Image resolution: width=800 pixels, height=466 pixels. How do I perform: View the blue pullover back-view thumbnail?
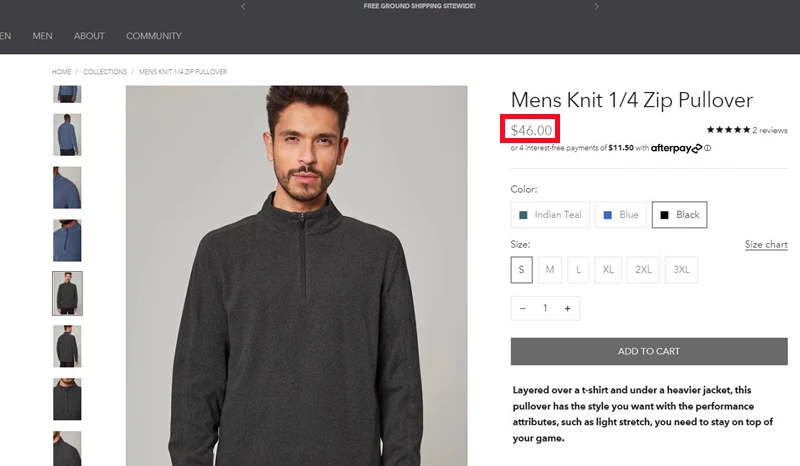67,135
